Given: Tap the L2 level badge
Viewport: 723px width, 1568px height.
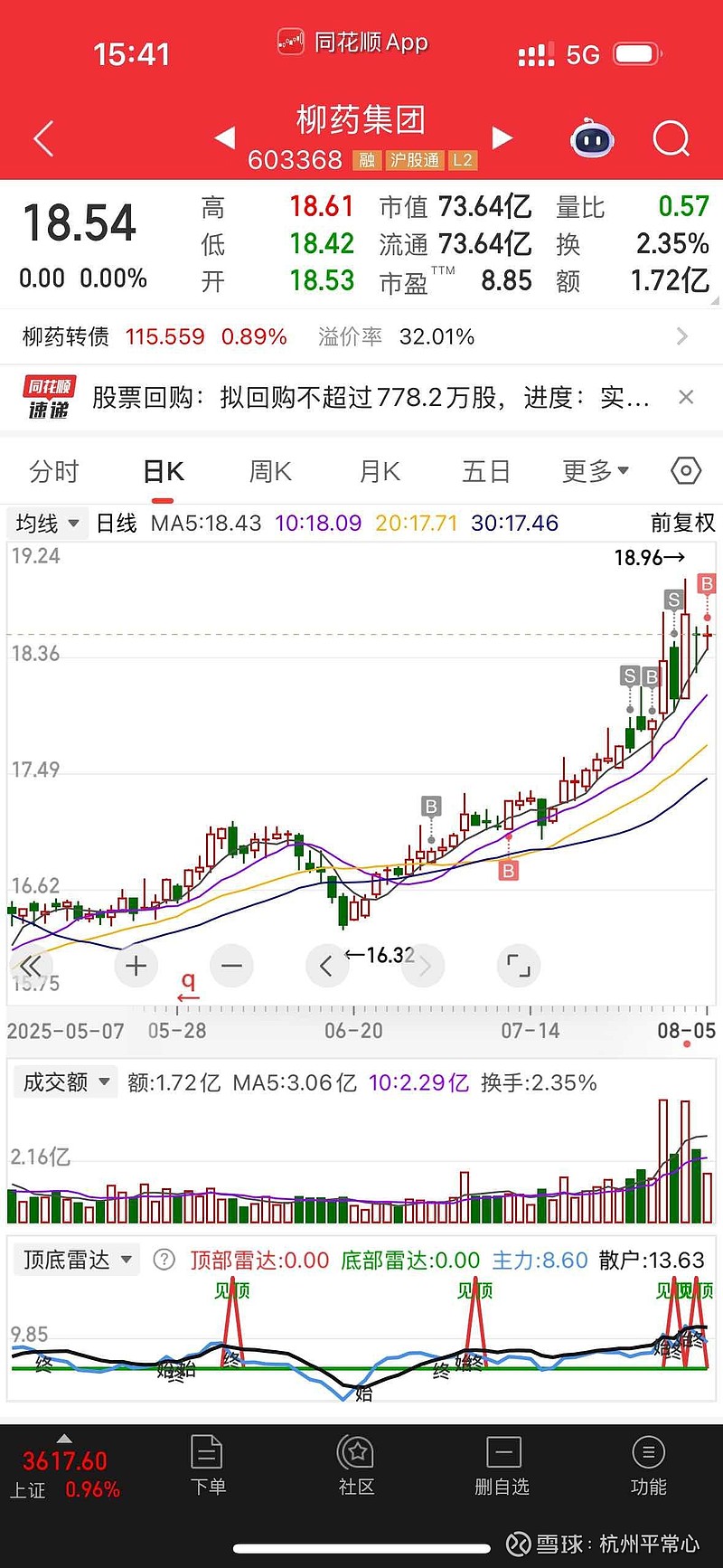Looking at the screenshot, I should [x=463, y=160].
